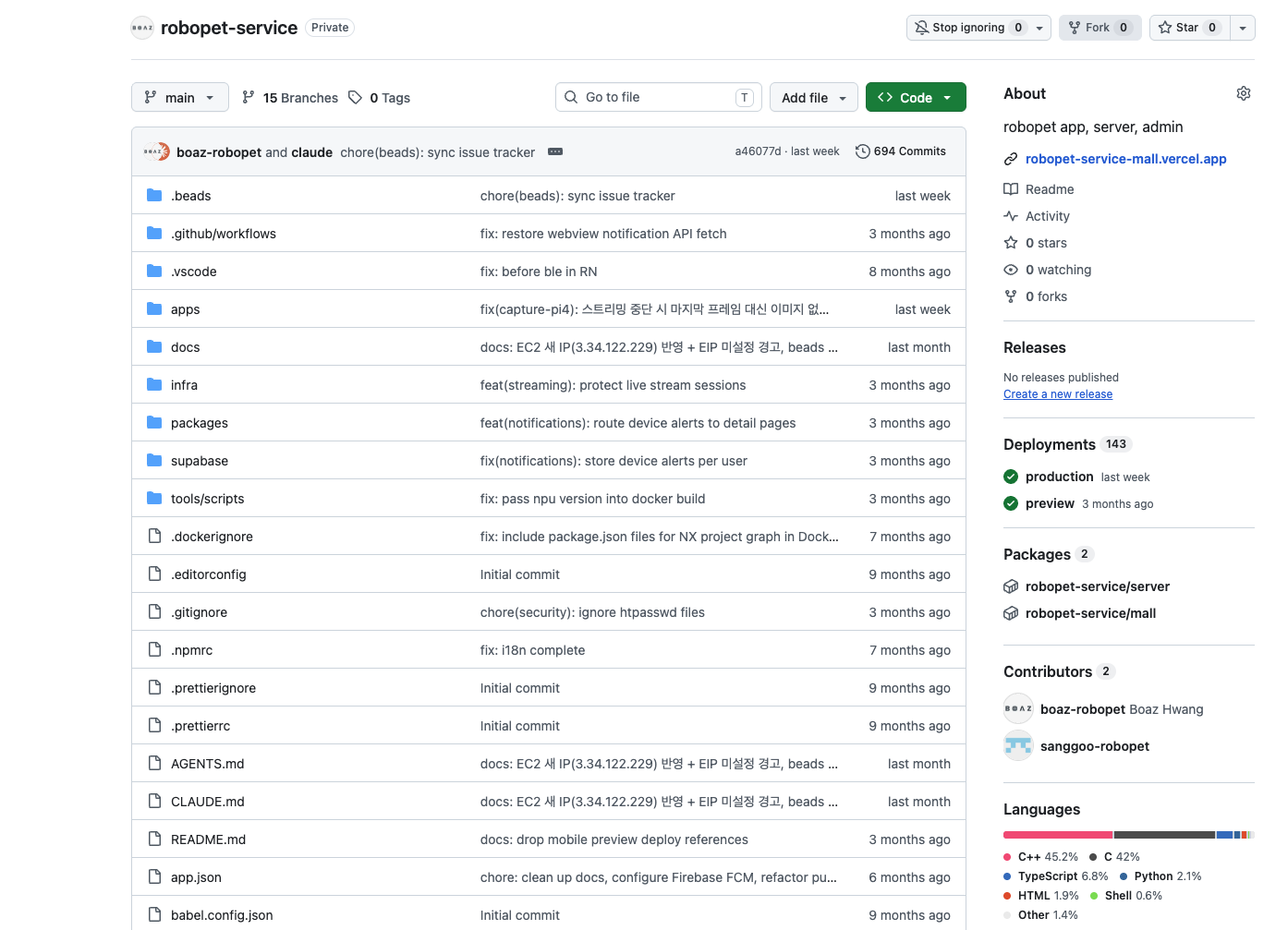This screenshot has width=1288, height=930.
Task: Open the Releases section heading
Action: (1035, 347)
